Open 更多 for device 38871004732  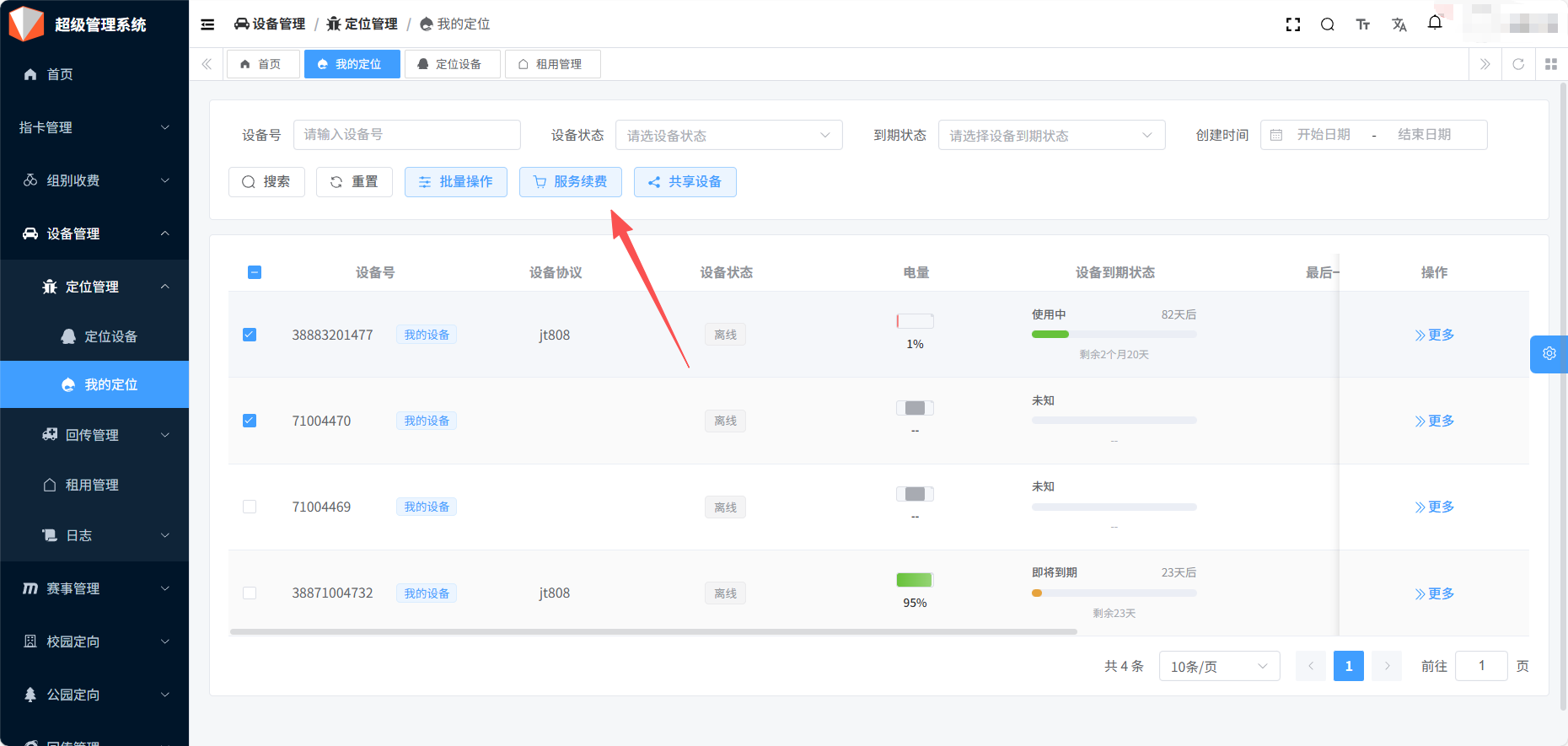[x=1434, y=593]
